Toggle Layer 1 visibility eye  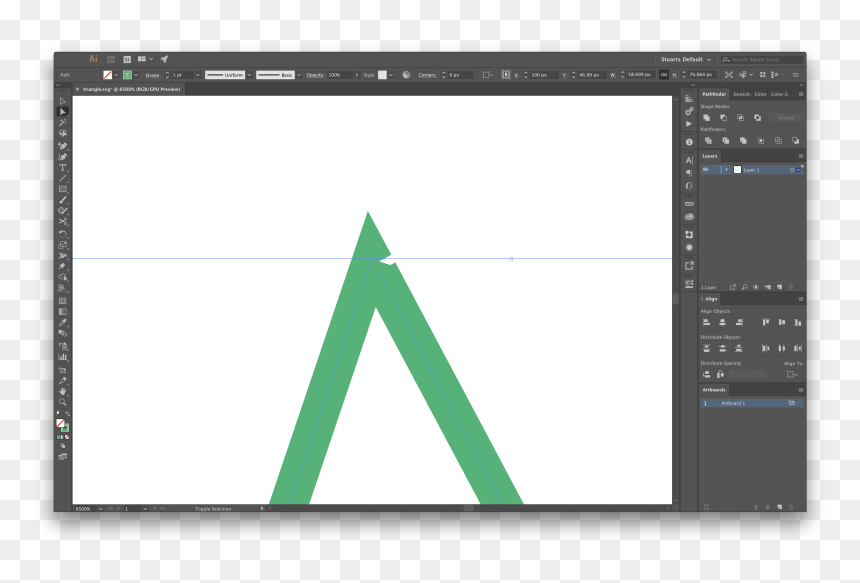(x=705, y=169)
